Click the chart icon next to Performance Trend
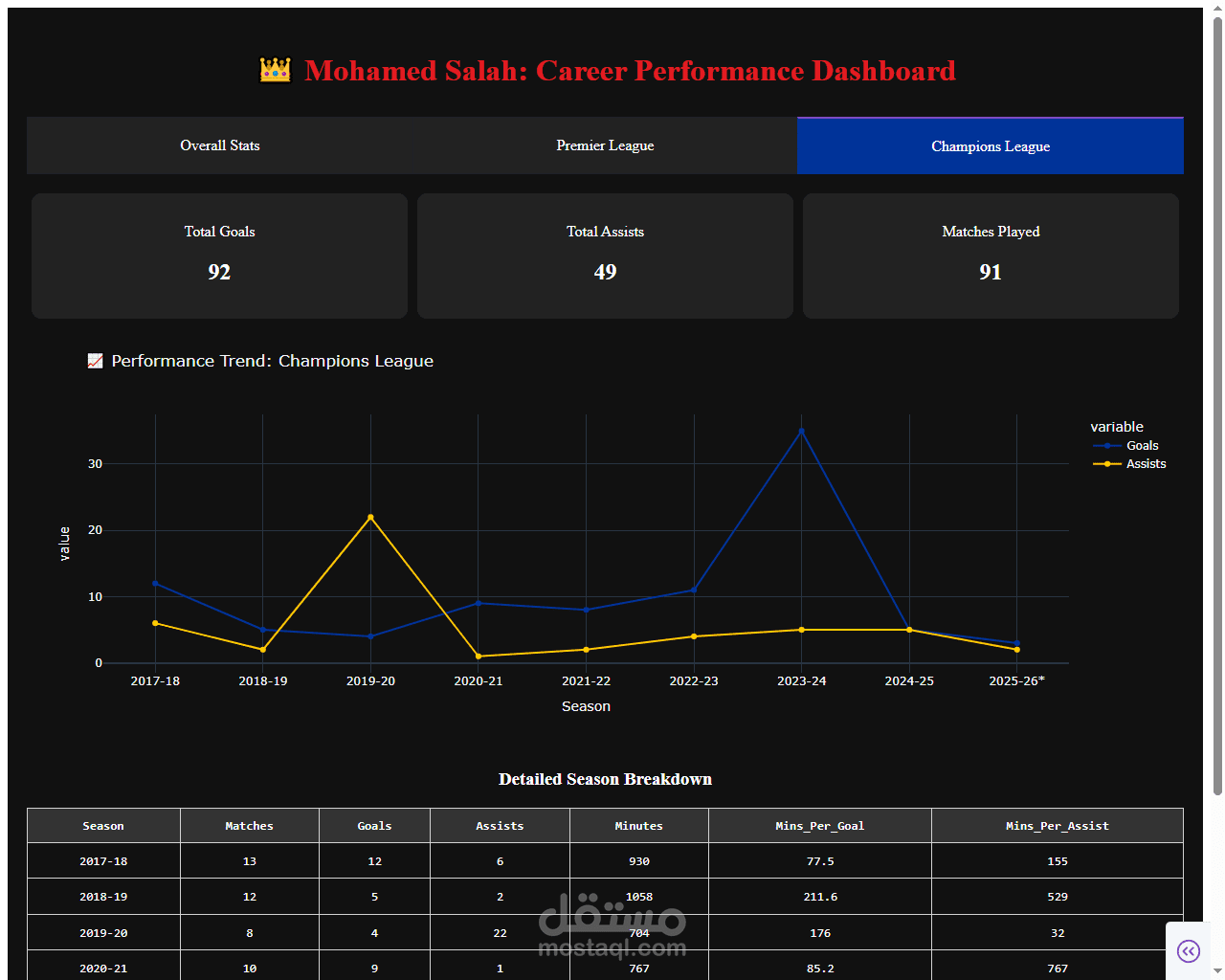The height and width of the screenshot is (980, 1225). [95, 361]
